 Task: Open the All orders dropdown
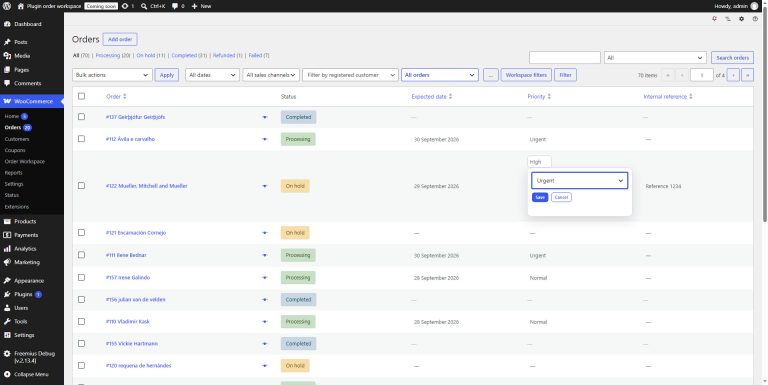click(440, 75)
